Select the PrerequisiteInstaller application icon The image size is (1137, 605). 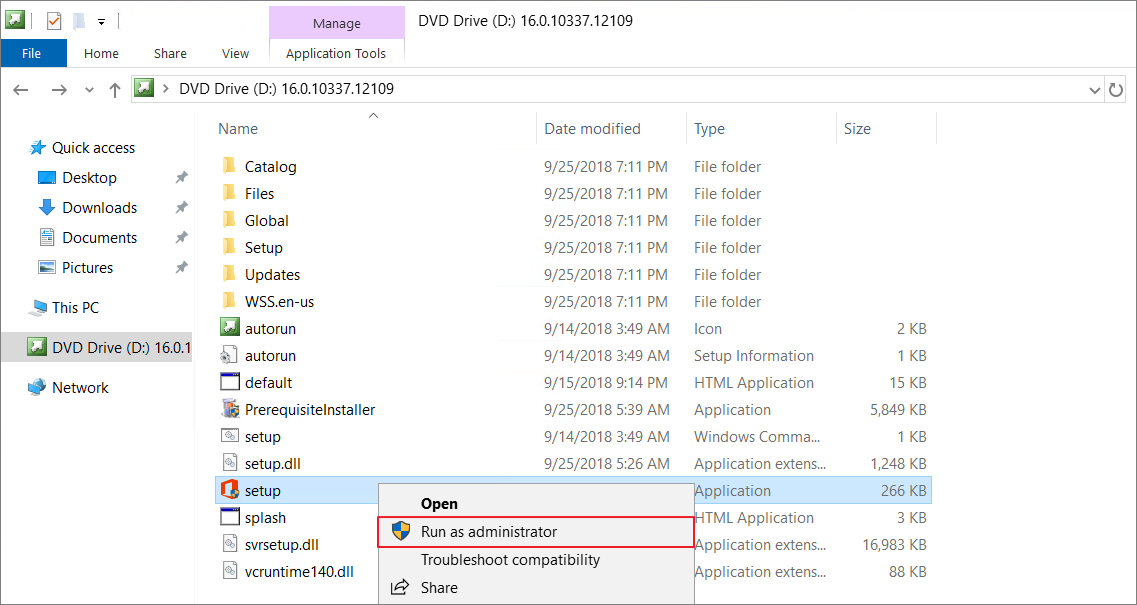point(229,409)
